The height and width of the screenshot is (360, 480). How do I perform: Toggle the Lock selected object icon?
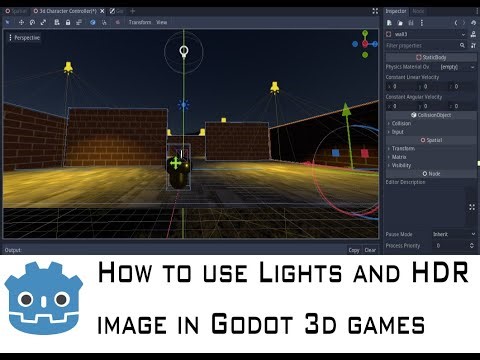click(x=68, y=22)
